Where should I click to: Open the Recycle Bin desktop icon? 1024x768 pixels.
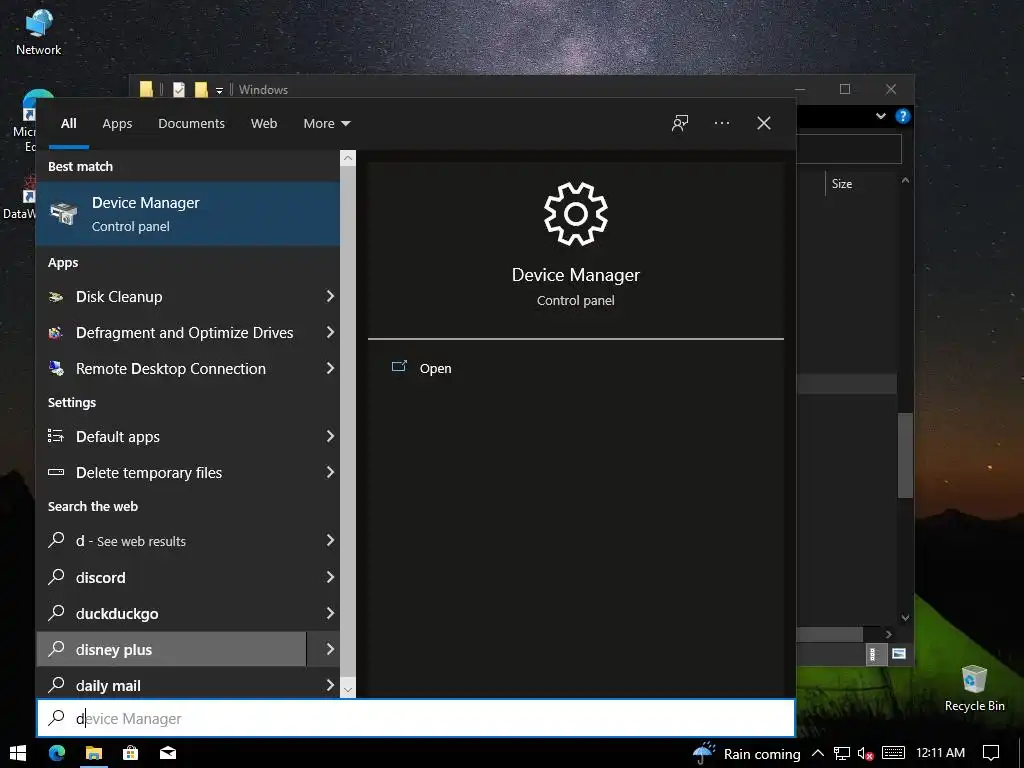[x=974, y=688]
